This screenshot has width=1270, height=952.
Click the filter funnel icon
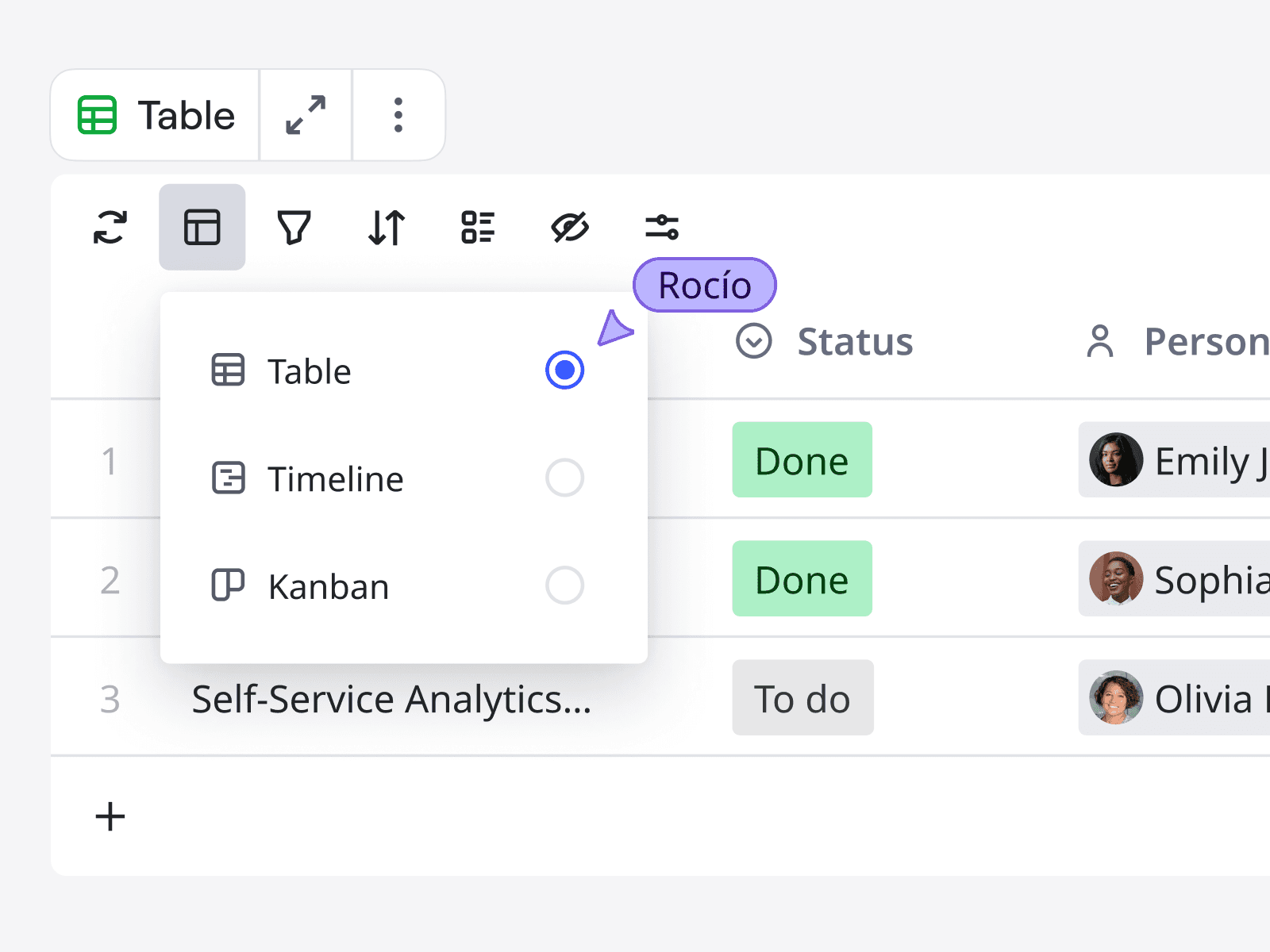point(294,228)
